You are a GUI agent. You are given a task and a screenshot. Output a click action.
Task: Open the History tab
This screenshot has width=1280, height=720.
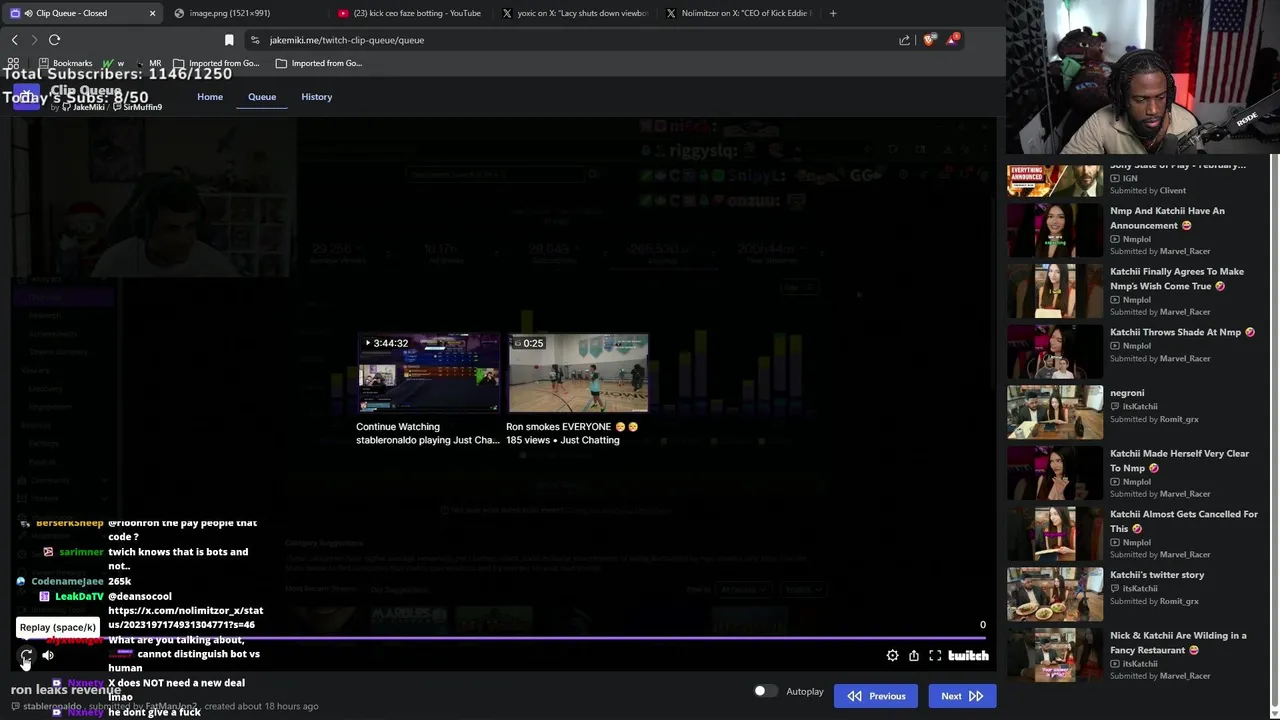317,97
